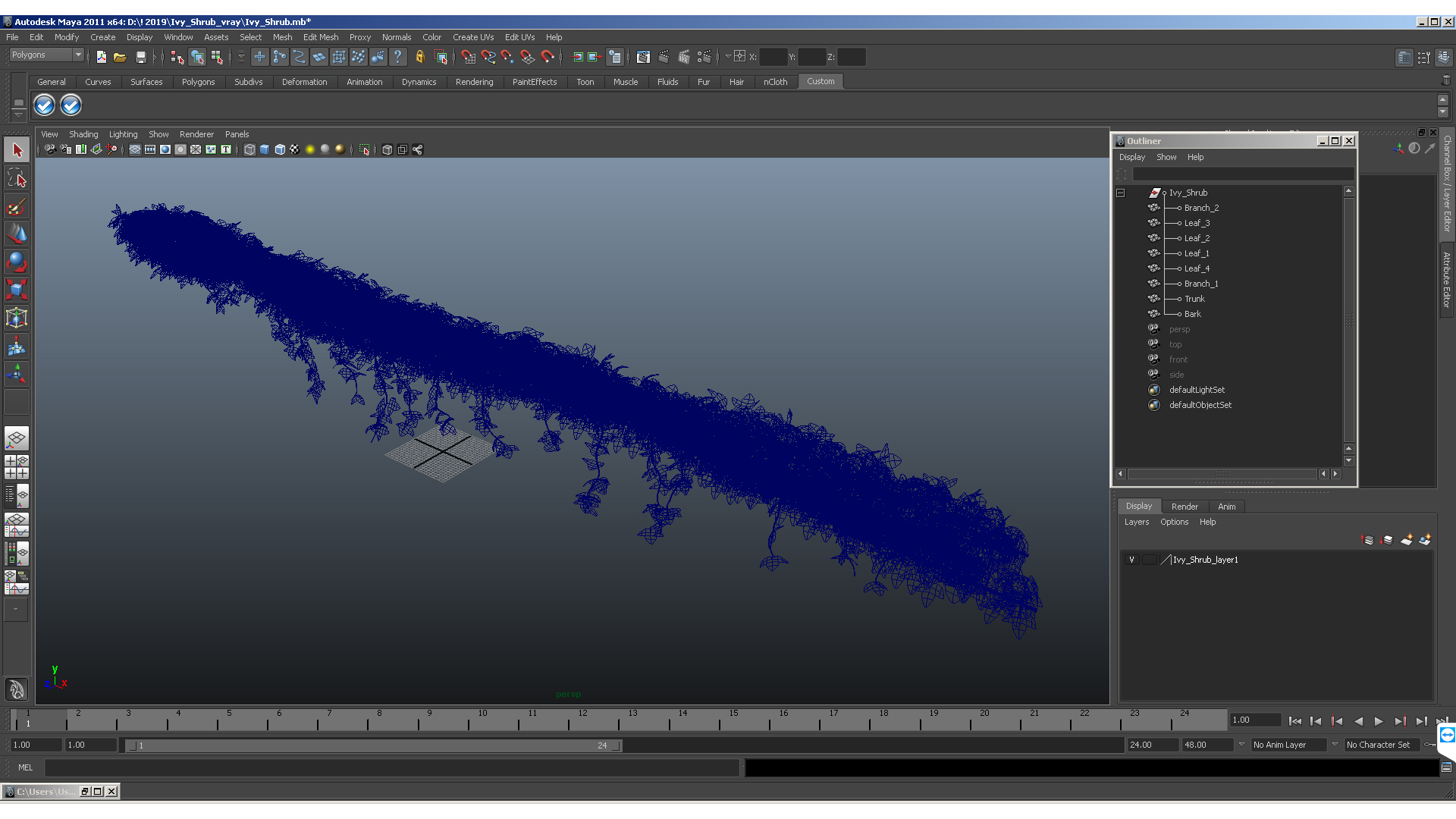Collapse the Ivy_Shrub group in Outliner

point(1120,193)
